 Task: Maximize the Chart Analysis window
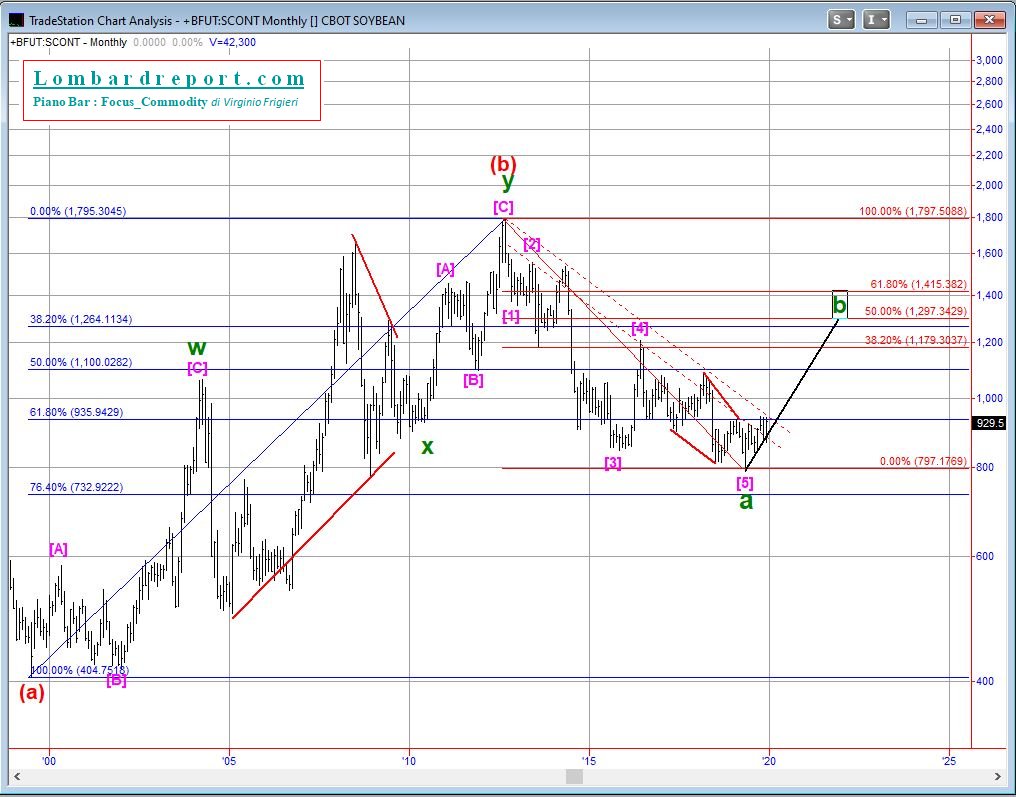955,20
